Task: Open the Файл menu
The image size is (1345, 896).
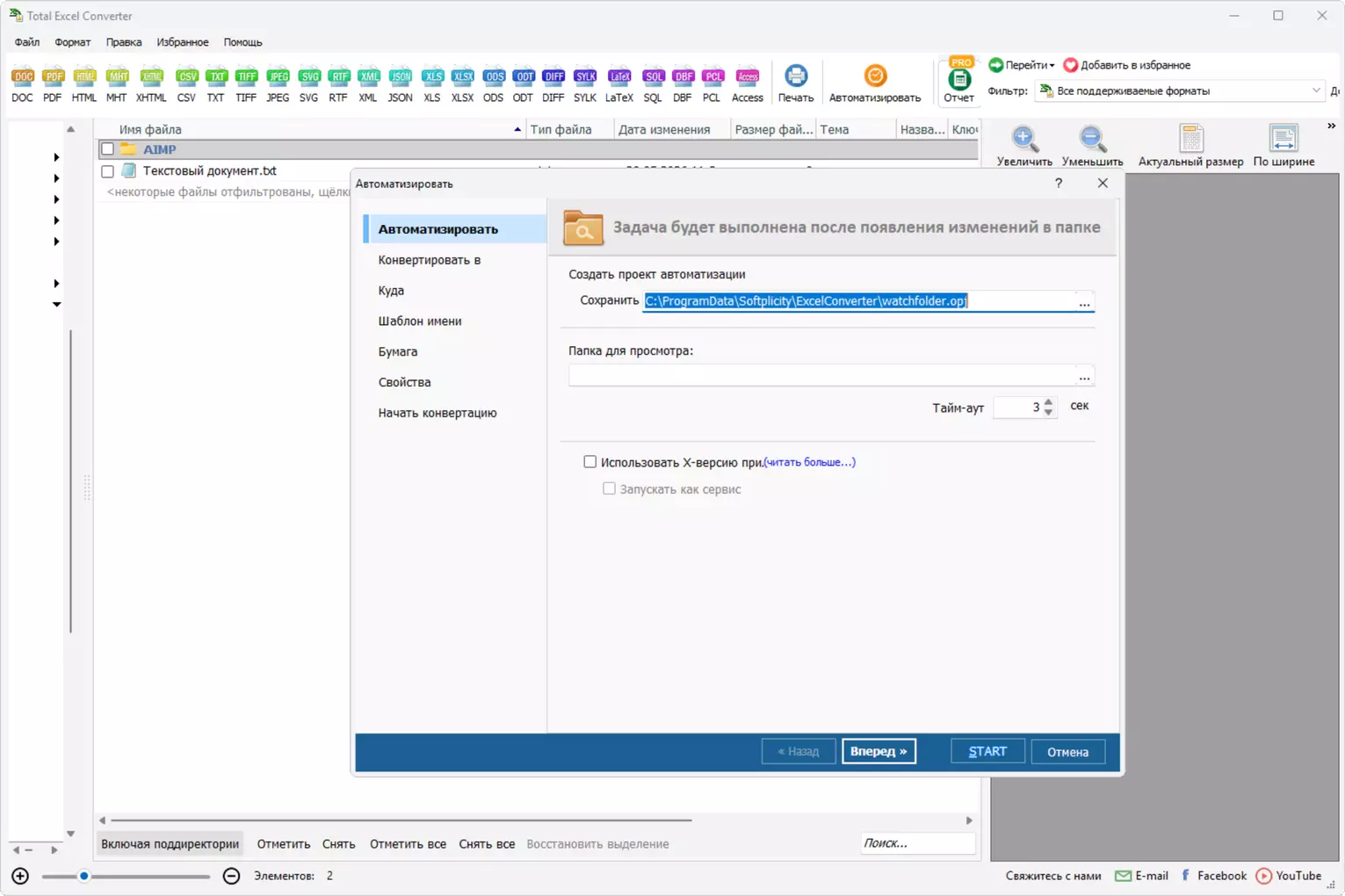Action: [27, 42]
